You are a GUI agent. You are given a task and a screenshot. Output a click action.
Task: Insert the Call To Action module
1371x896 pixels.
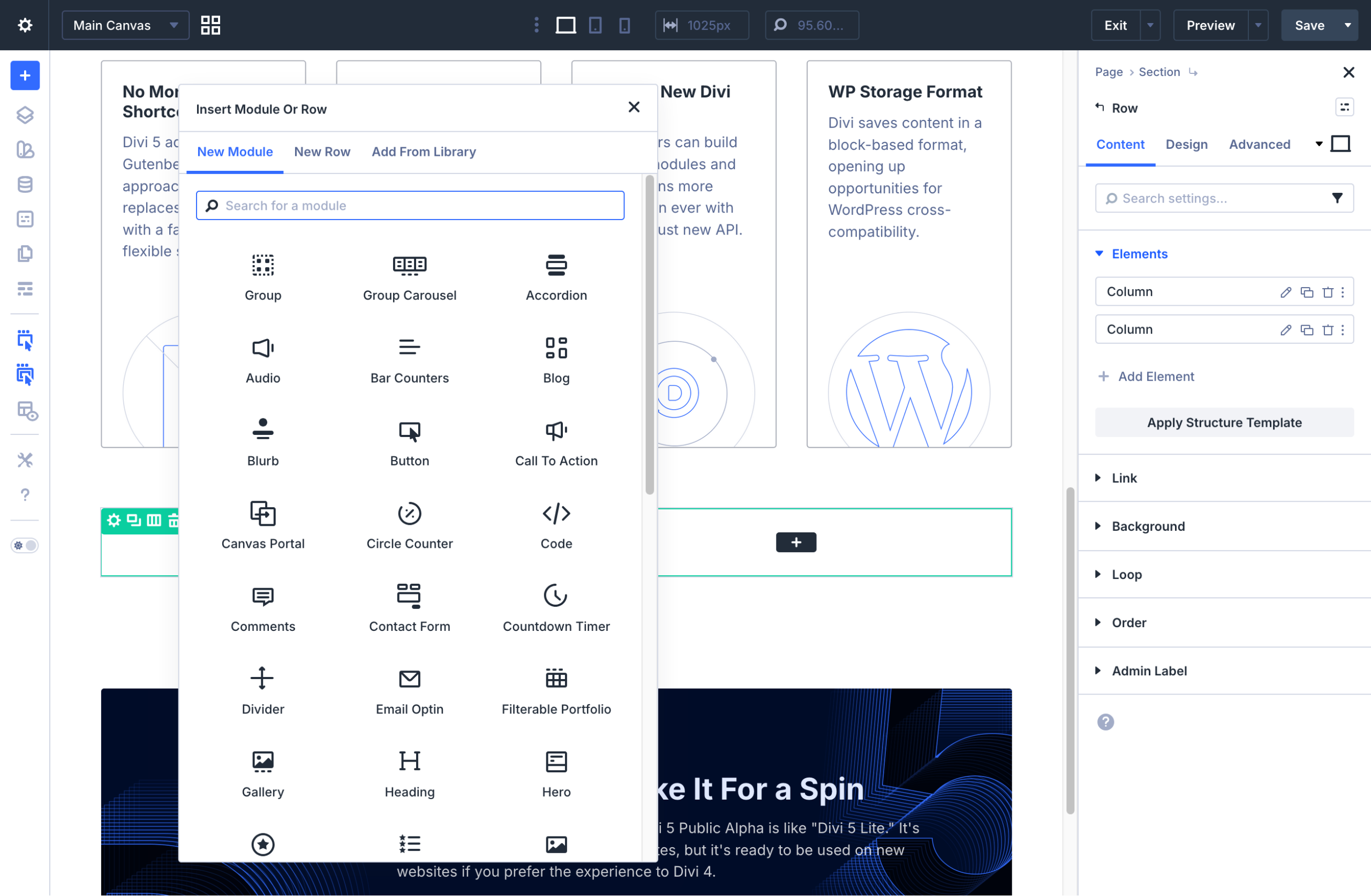click(x=555, y=442)
